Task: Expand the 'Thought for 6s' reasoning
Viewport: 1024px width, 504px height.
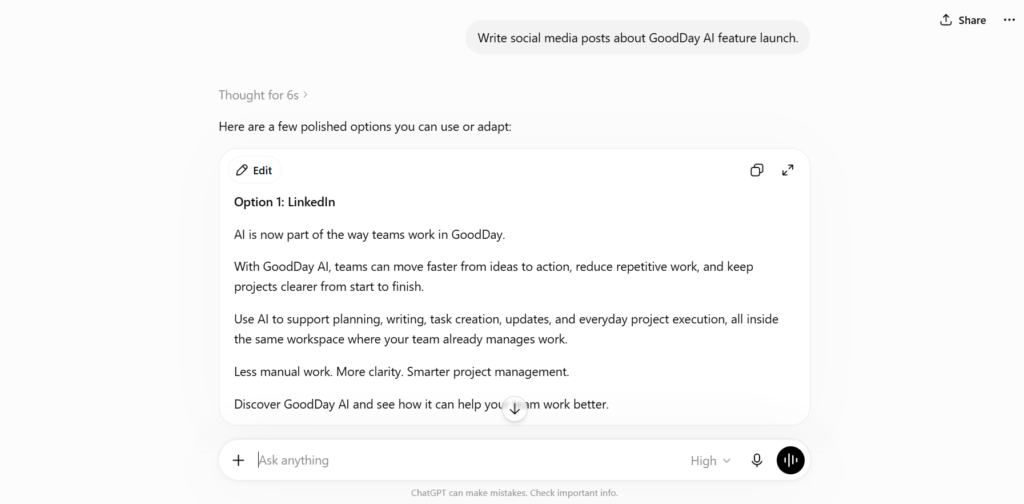Action: coord(263,95)
